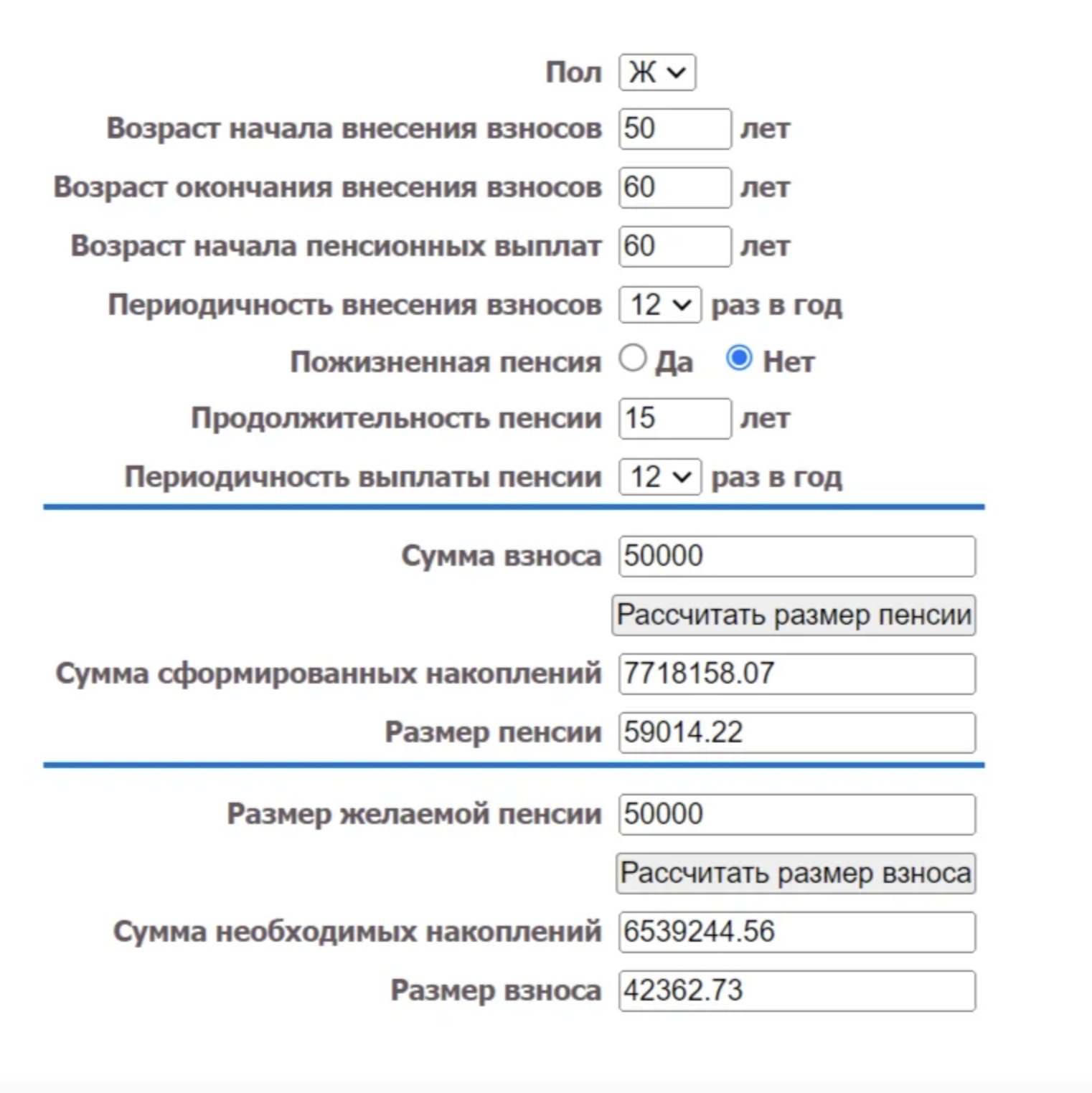Screen dimensions: 1092x1093
Task: Click the Сумма взноса label text
Action: pyautogui.click(x=502, y=554)
